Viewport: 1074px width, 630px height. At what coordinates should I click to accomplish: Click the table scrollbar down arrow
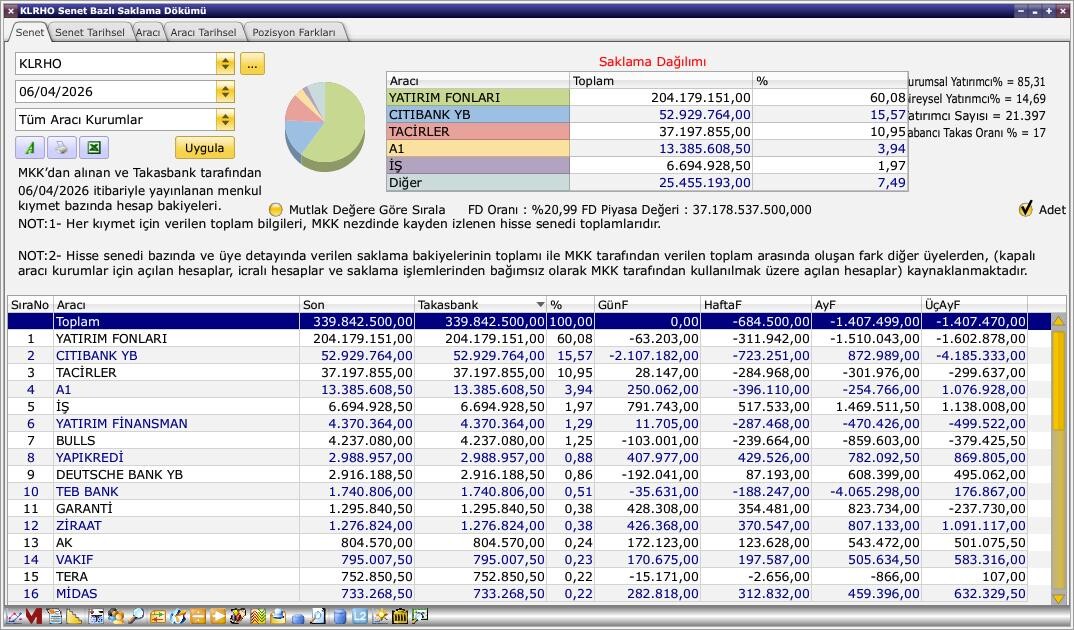[x=1058, y=598]
